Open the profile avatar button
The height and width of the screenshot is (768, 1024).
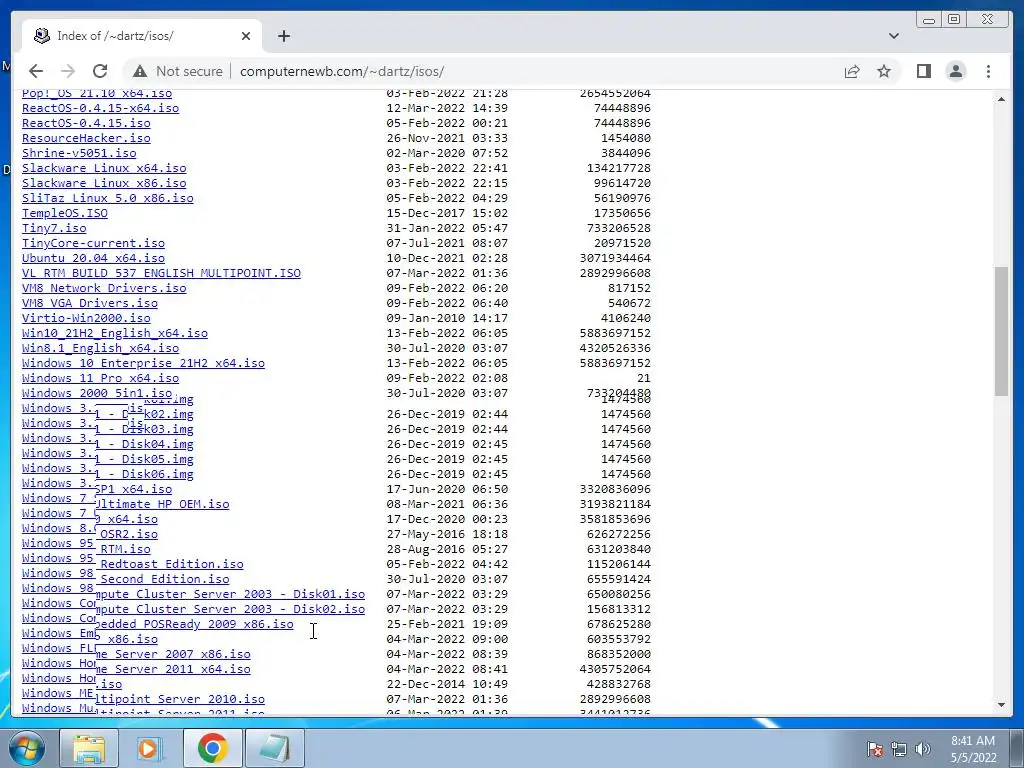955,71
